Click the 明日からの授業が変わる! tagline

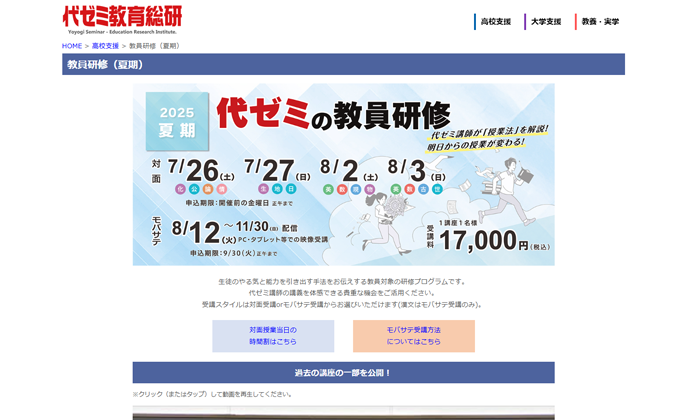pyautogui.click(x=476, y=145)
